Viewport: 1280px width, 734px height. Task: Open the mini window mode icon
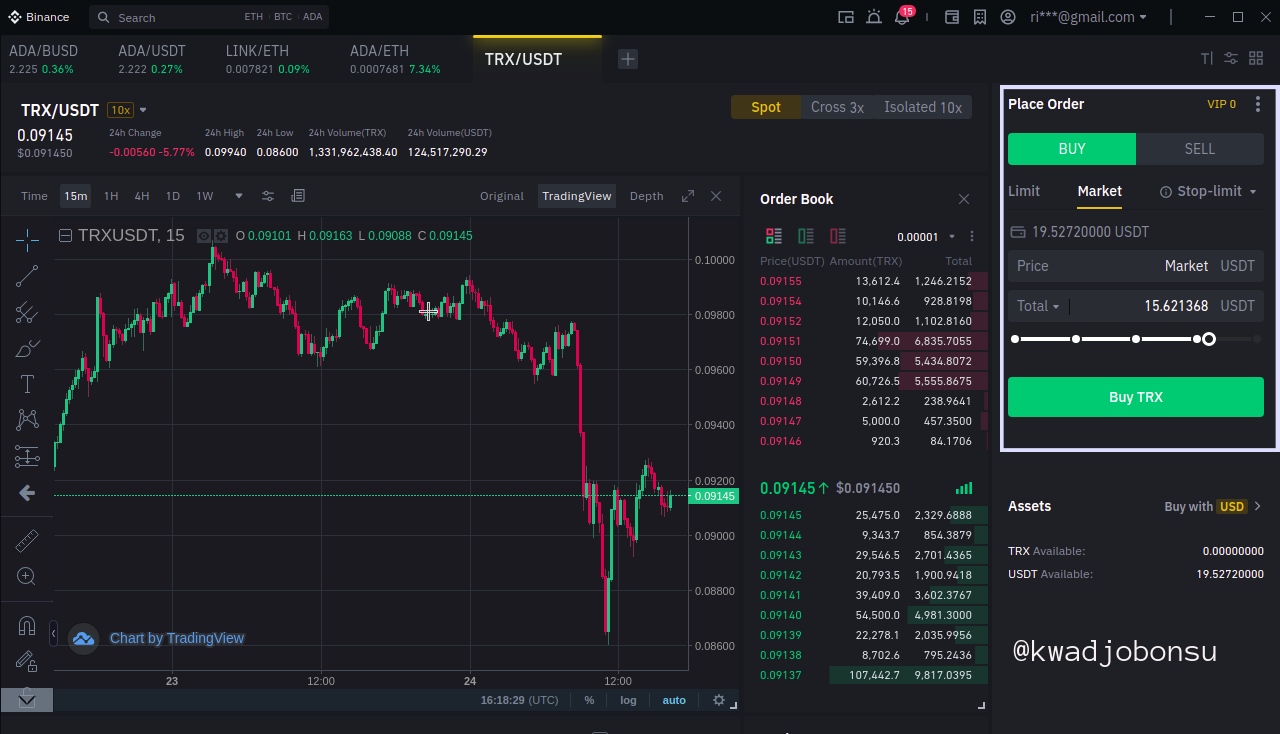pos(846,17)
